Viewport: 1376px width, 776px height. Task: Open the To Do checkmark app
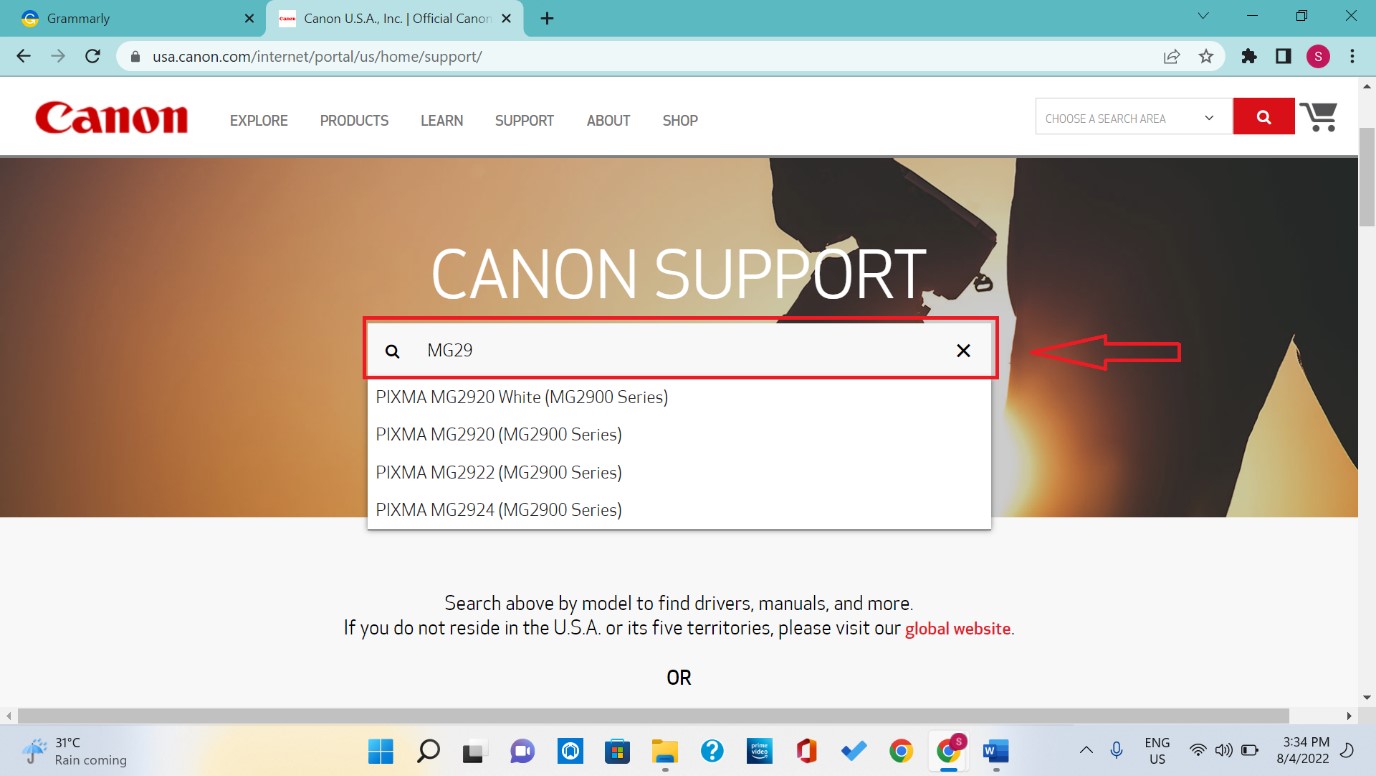pyautogui.click(x=854, y=750)
